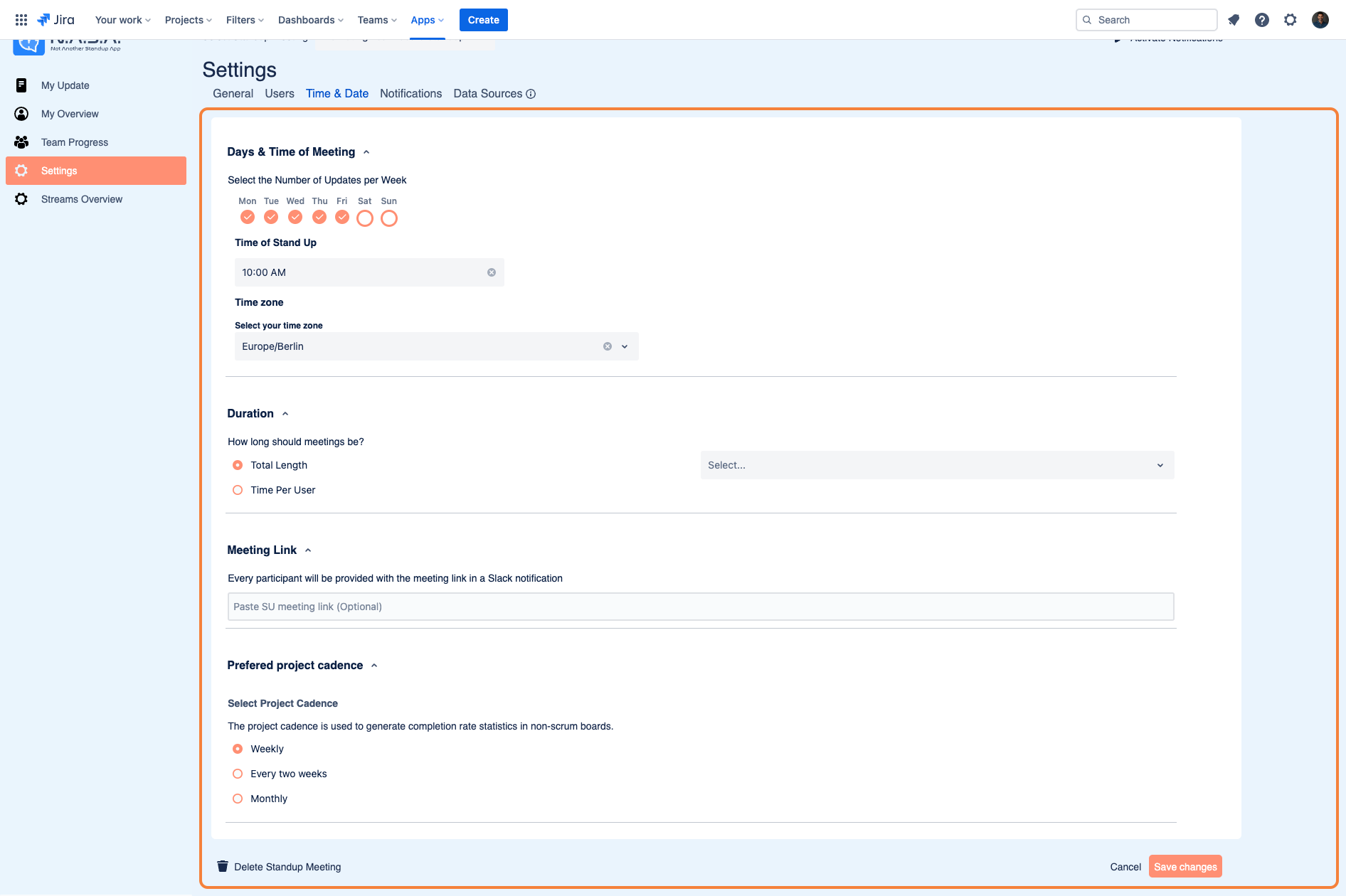Clear the Europe/Berlin time zone selection
Viewport: 1346px width, 896px height.
(608, 346)
